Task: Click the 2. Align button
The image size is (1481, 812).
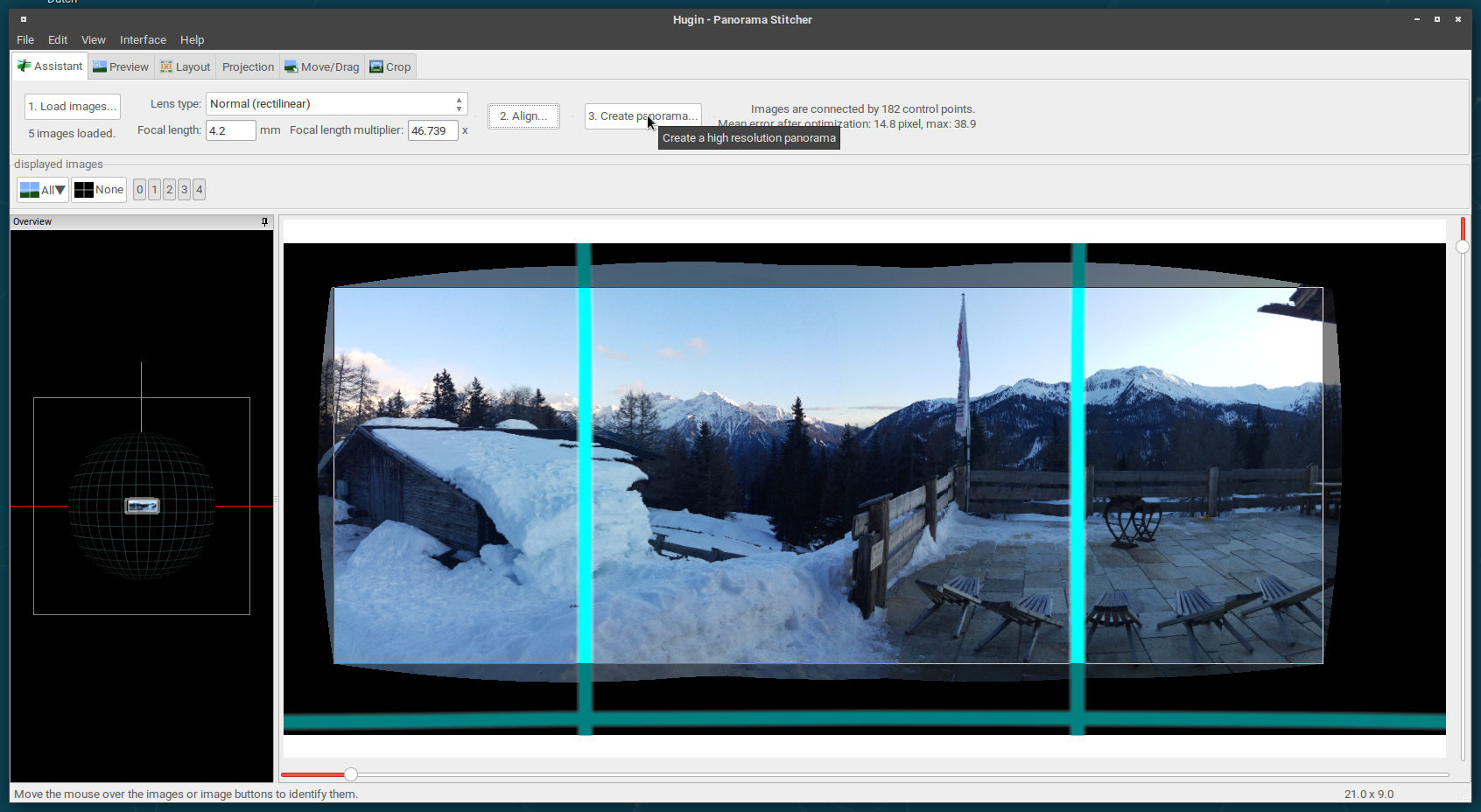Action: click(523, 115)
